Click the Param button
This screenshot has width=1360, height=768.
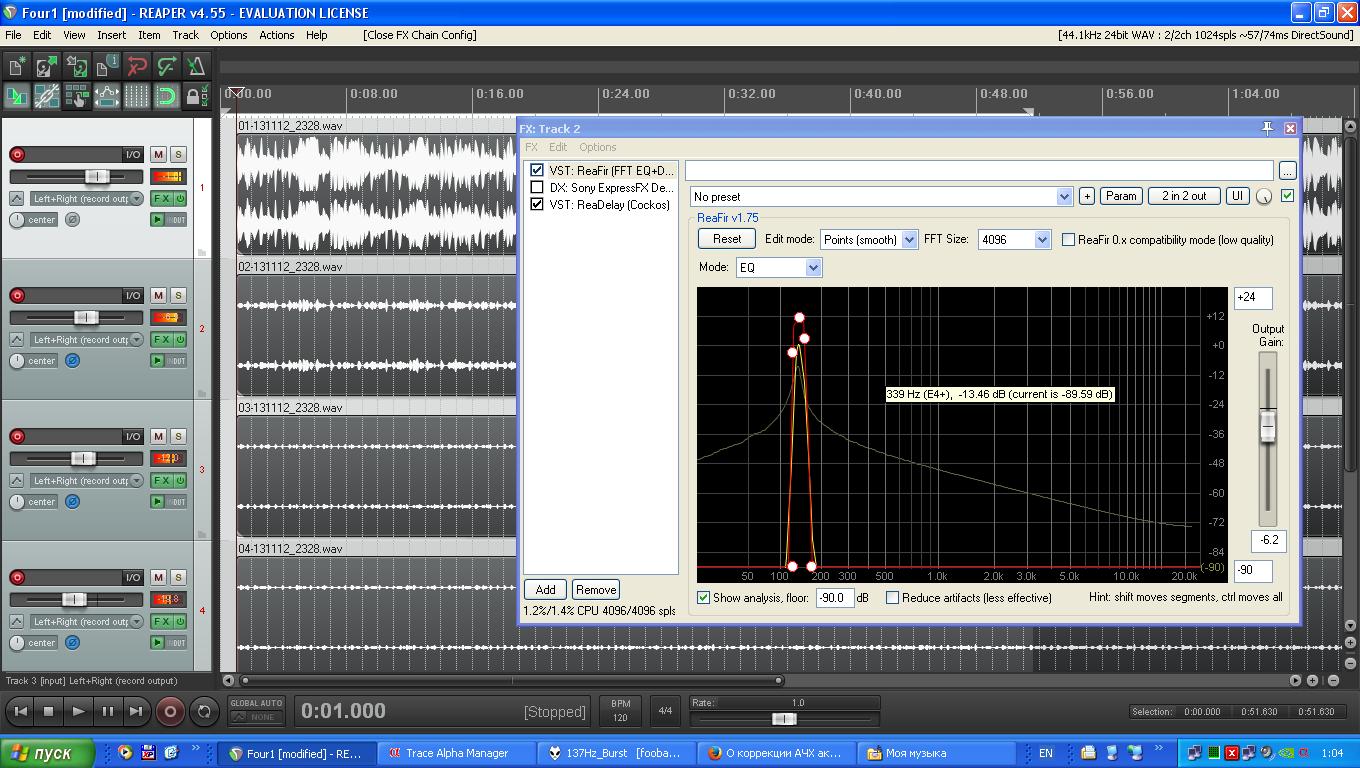click(1121, 196)
